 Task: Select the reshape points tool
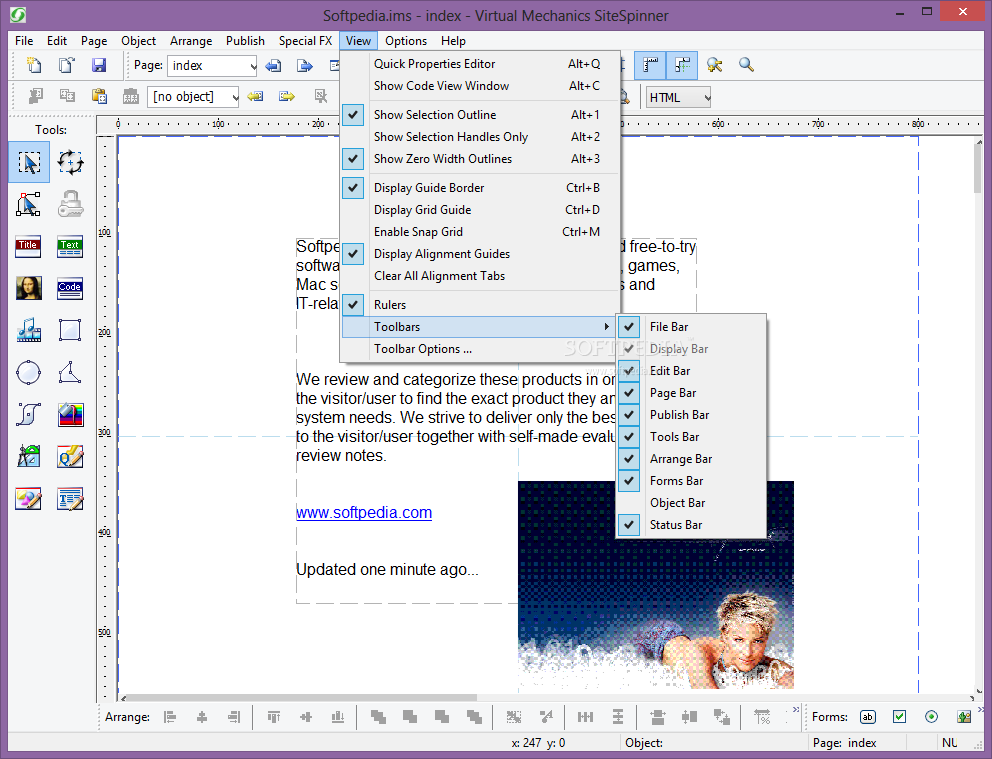coord(29,204)
